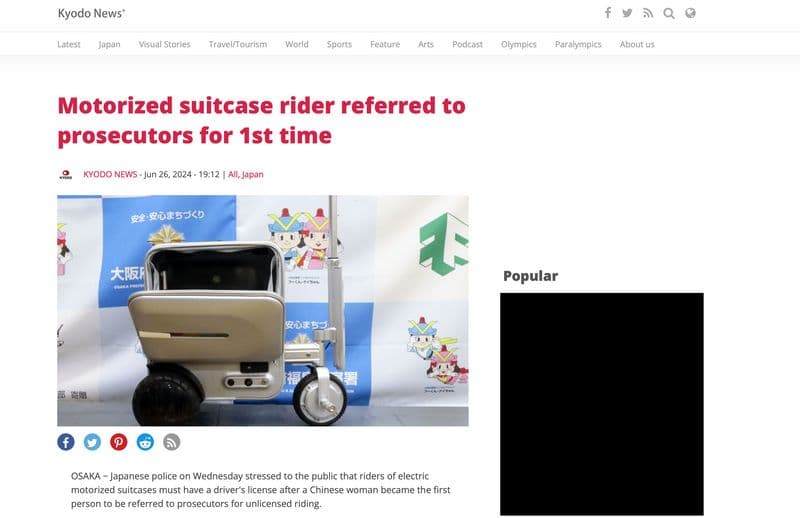Viewport: 800px width, 518px height.
Task: Open Visual Stories in navigation
Action: click(x=164, y=44)
